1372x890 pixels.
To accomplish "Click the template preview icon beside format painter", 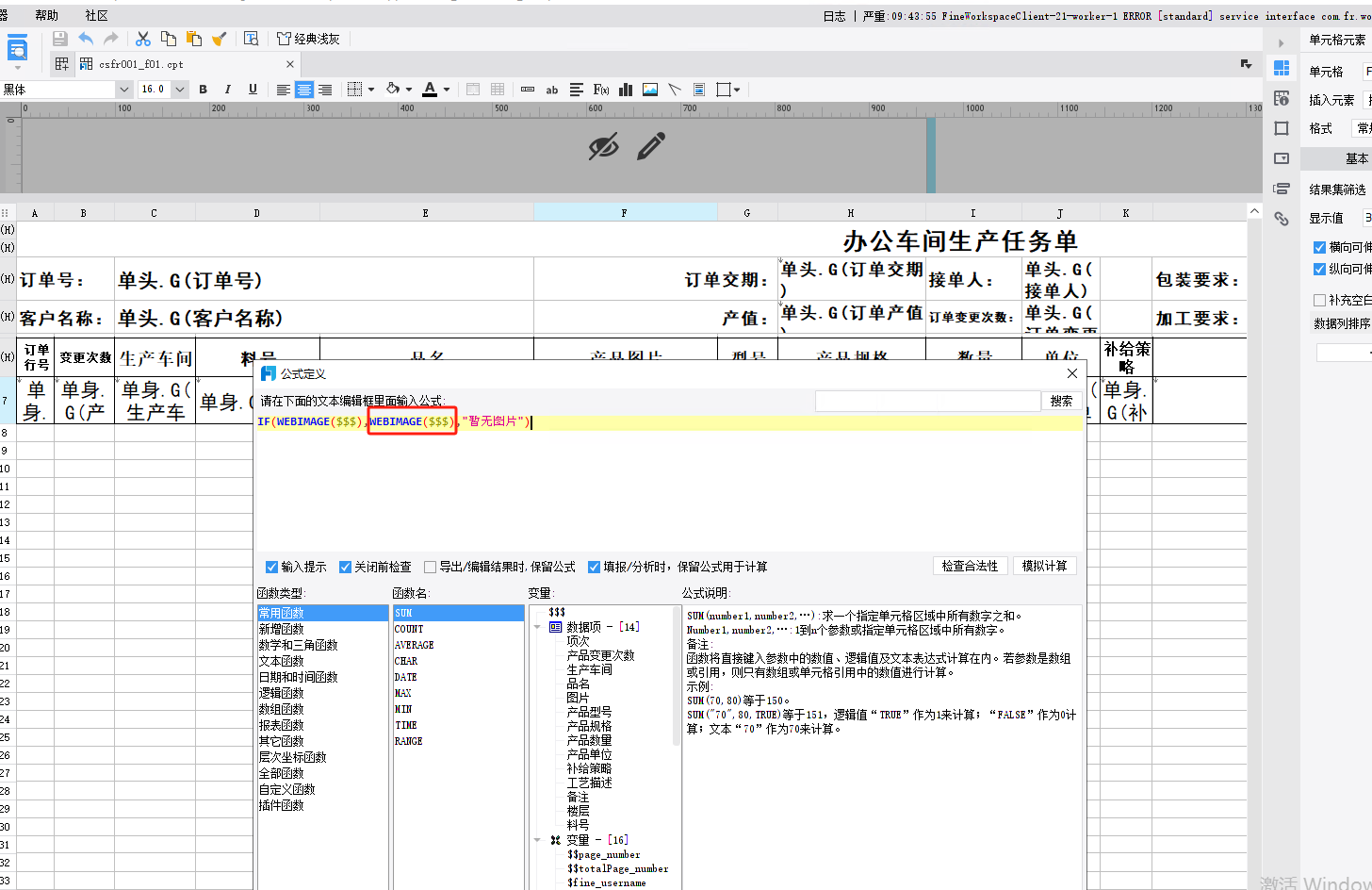I will click(x=251, y=39).
